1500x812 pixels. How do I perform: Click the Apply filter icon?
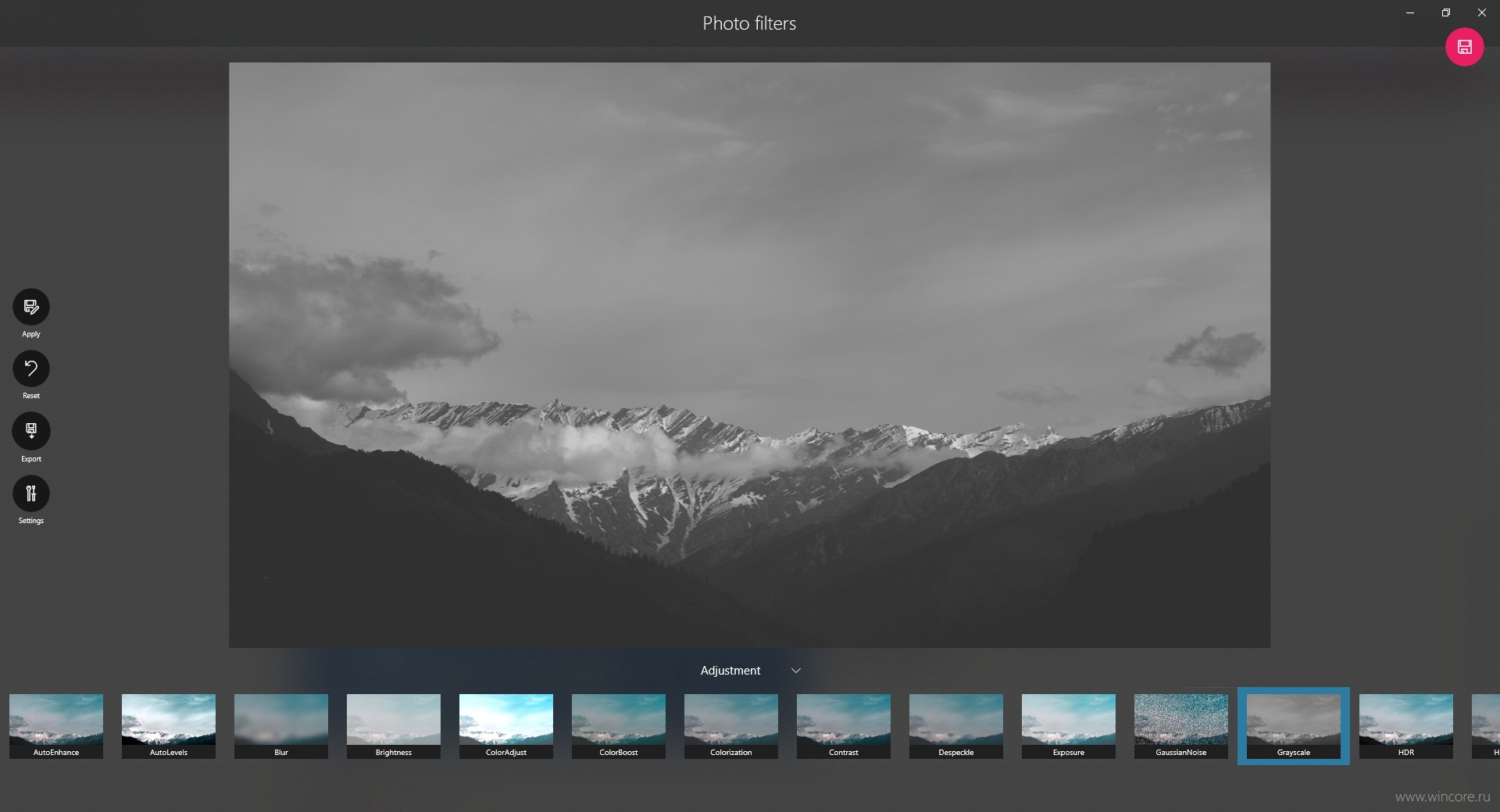click(31, 307)
